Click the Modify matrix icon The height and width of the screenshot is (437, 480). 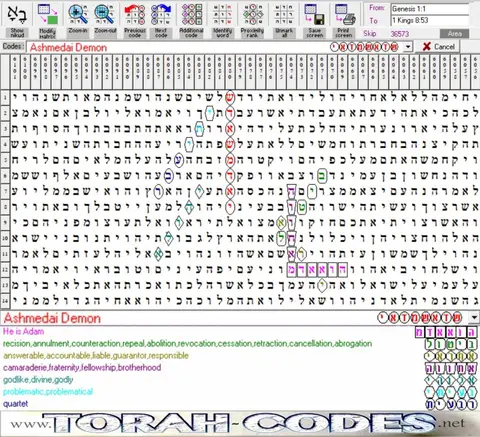pos(47,15)
